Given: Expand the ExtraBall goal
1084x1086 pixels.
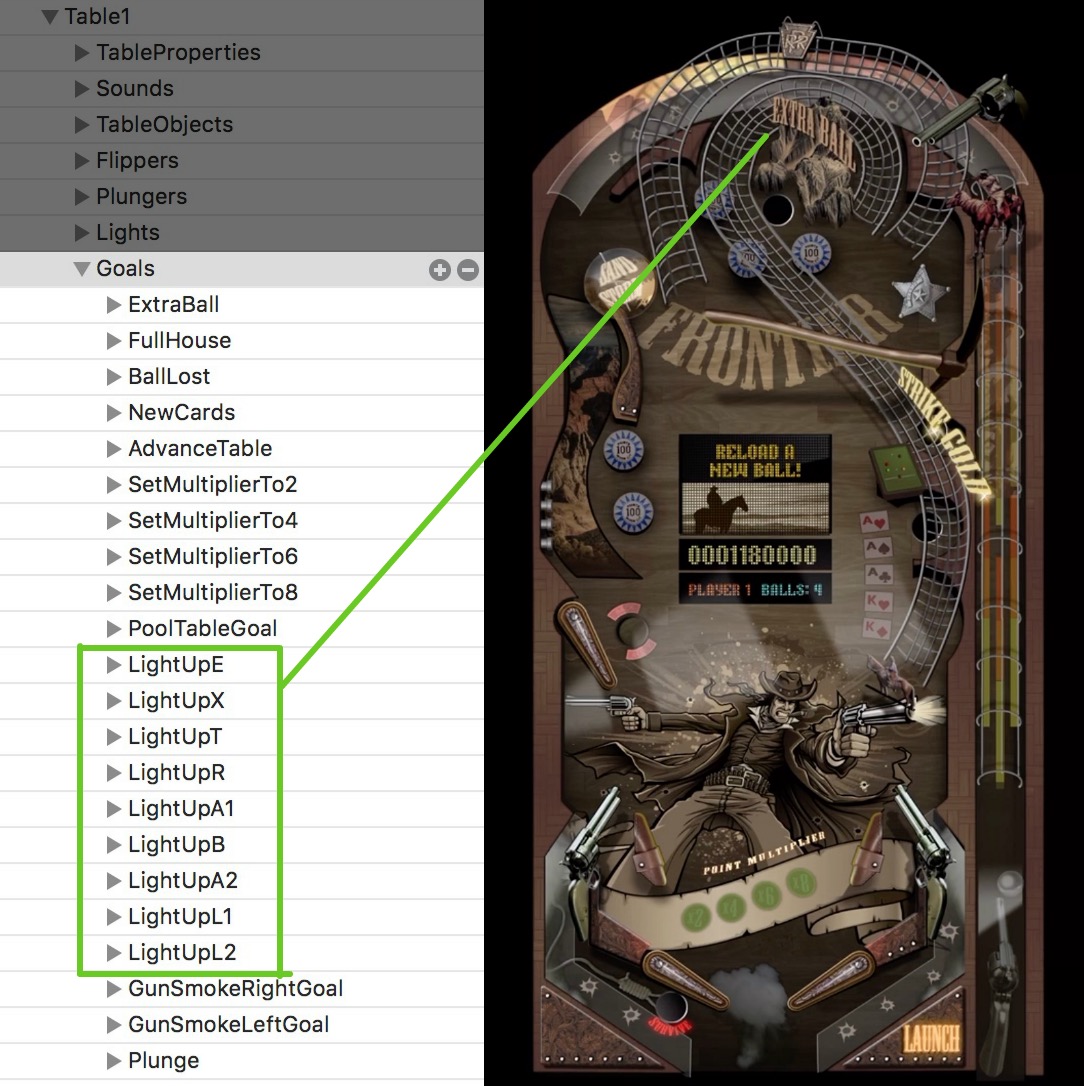Looking at the screenshot, I should click(112, 304).
